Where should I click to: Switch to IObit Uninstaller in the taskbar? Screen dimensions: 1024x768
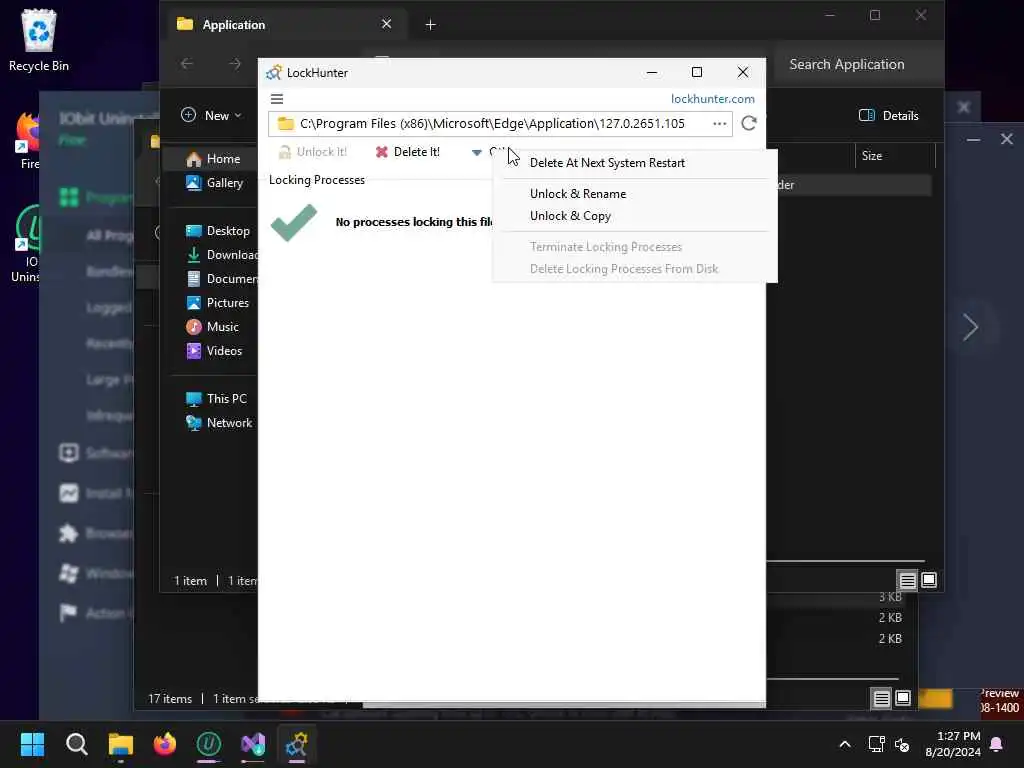pyautogui.click(x=209, y=744)
